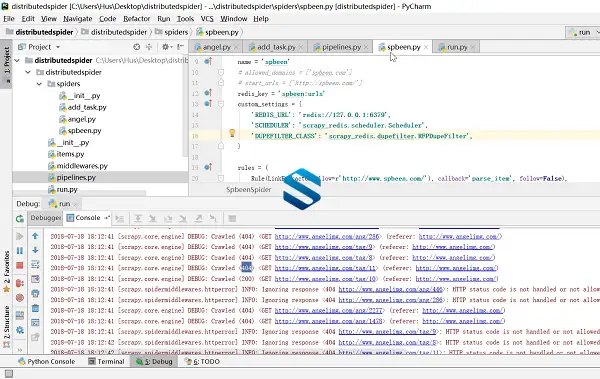Open the Navigate menu
Screen dimensions: 600x379
coord(78,19)
